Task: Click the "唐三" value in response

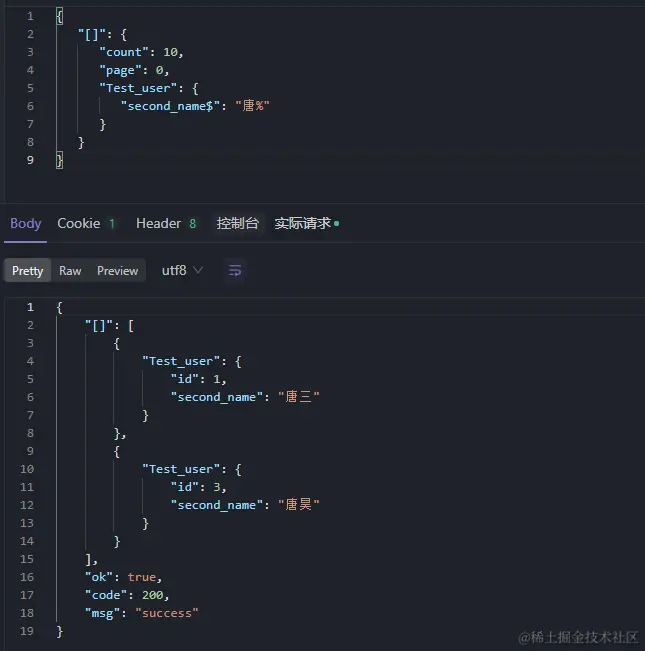Action: pyautogui.click(x=299, y=397)
